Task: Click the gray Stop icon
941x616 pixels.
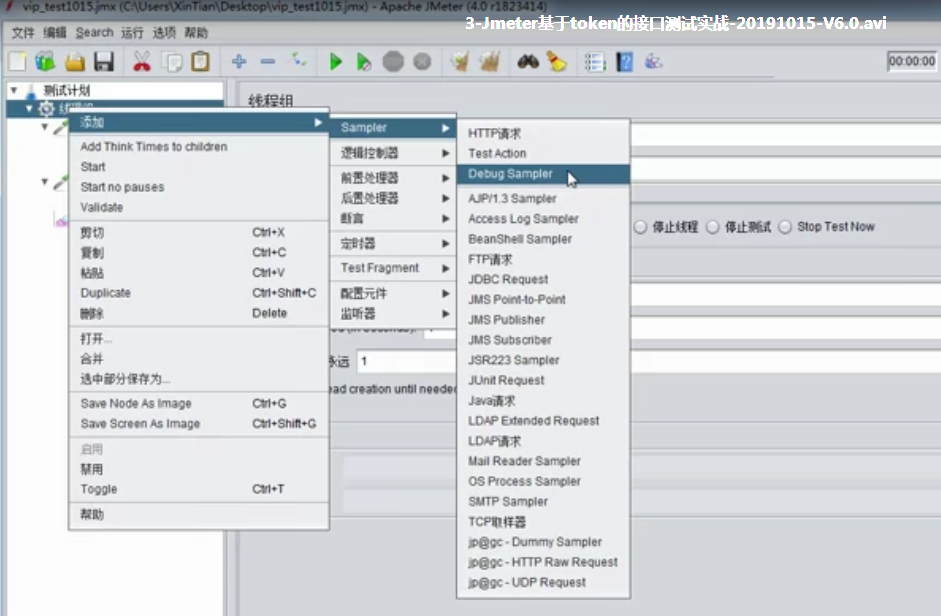Action: [x=393, y=61]
